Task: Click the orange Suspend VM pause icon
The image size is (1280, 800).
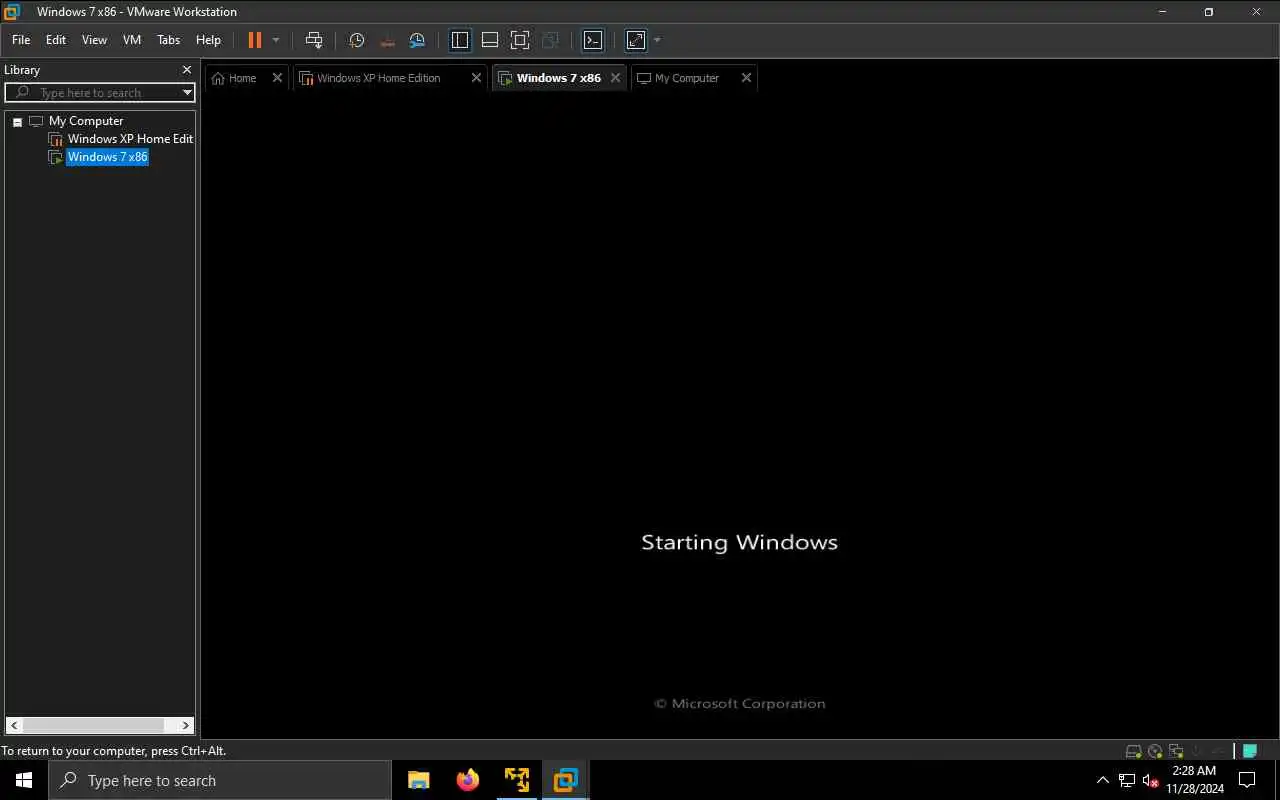Action: [254, 40]
